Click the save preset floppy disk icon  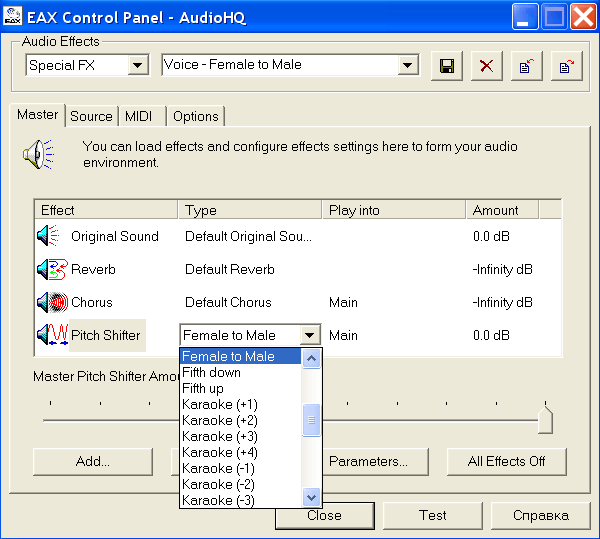(x=447, y=66)
